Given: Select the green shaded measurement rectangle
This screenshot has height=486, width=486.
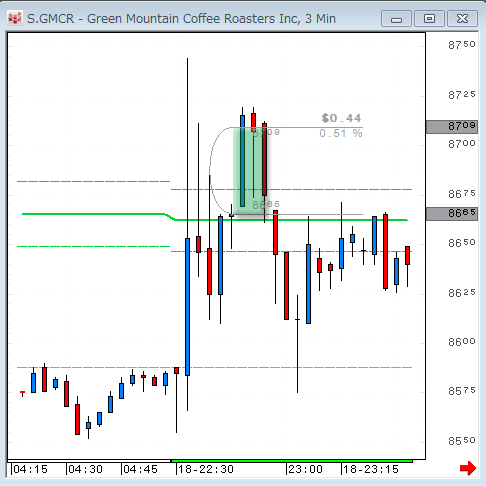Looking at the screenshot, I should click(250, 171).
